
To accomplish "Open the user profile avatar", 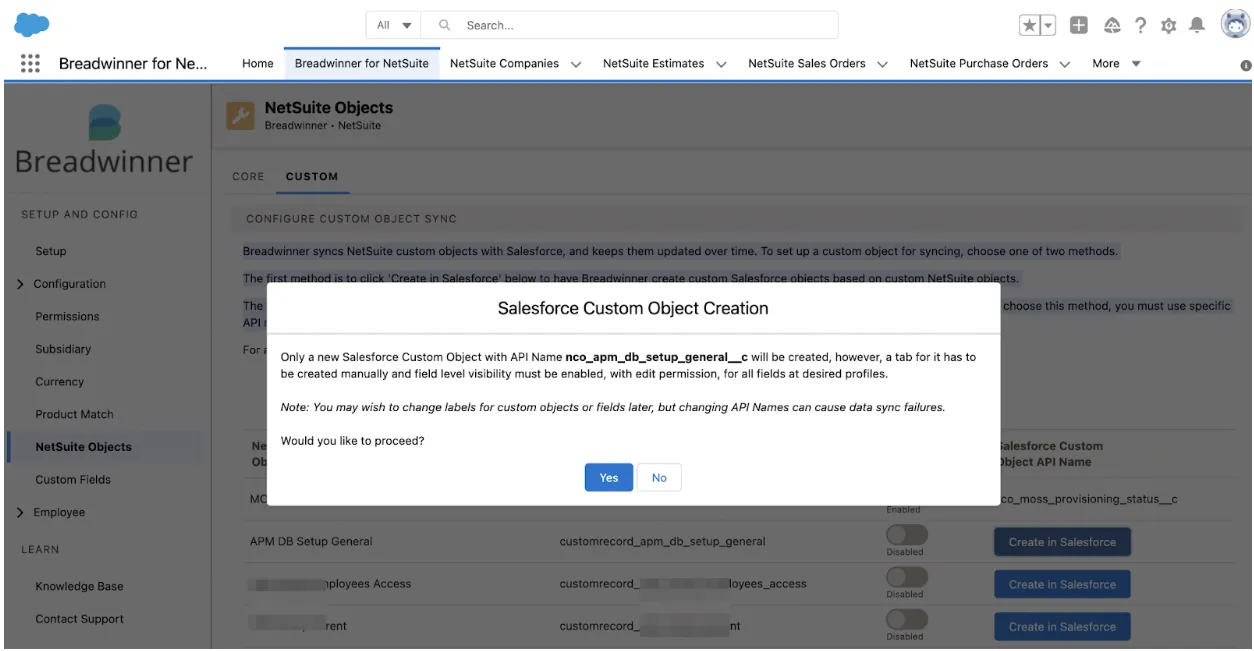I will tap(1236, 25).
